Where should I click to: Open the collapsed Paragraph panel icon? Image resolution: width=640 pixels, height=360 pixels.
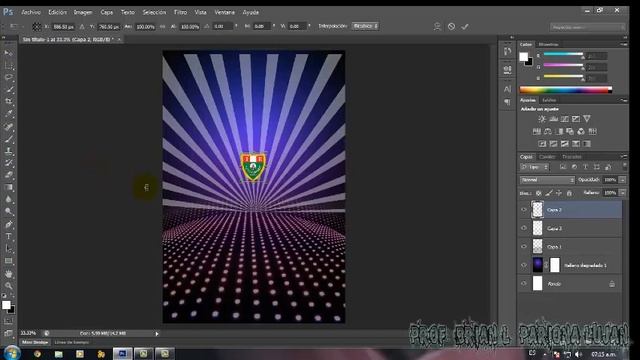507,102
